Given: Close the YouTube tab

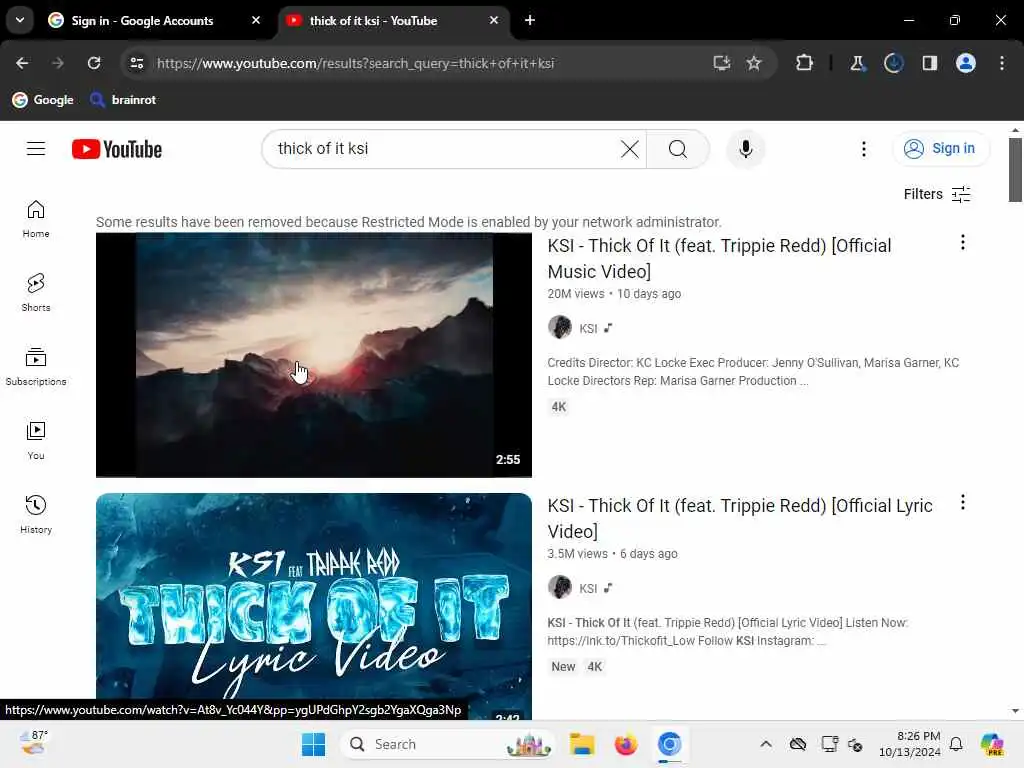Looking at the screenshot, I should coord(494,20).
